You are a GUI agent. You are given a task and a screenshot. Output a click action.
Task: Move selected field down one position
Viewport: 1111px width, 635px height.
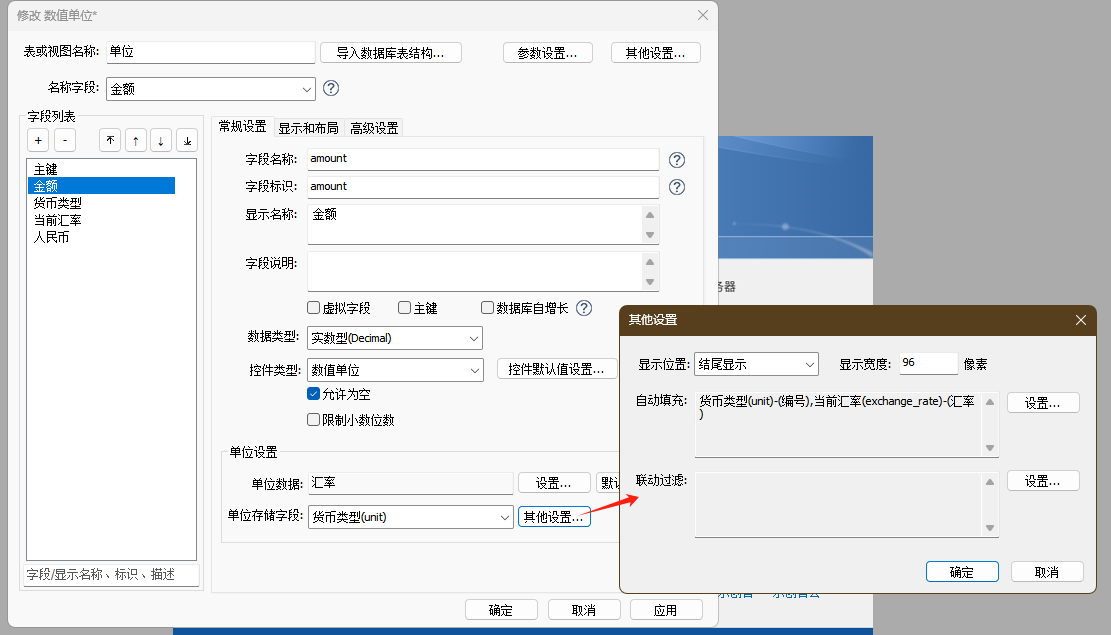(161, 141)
